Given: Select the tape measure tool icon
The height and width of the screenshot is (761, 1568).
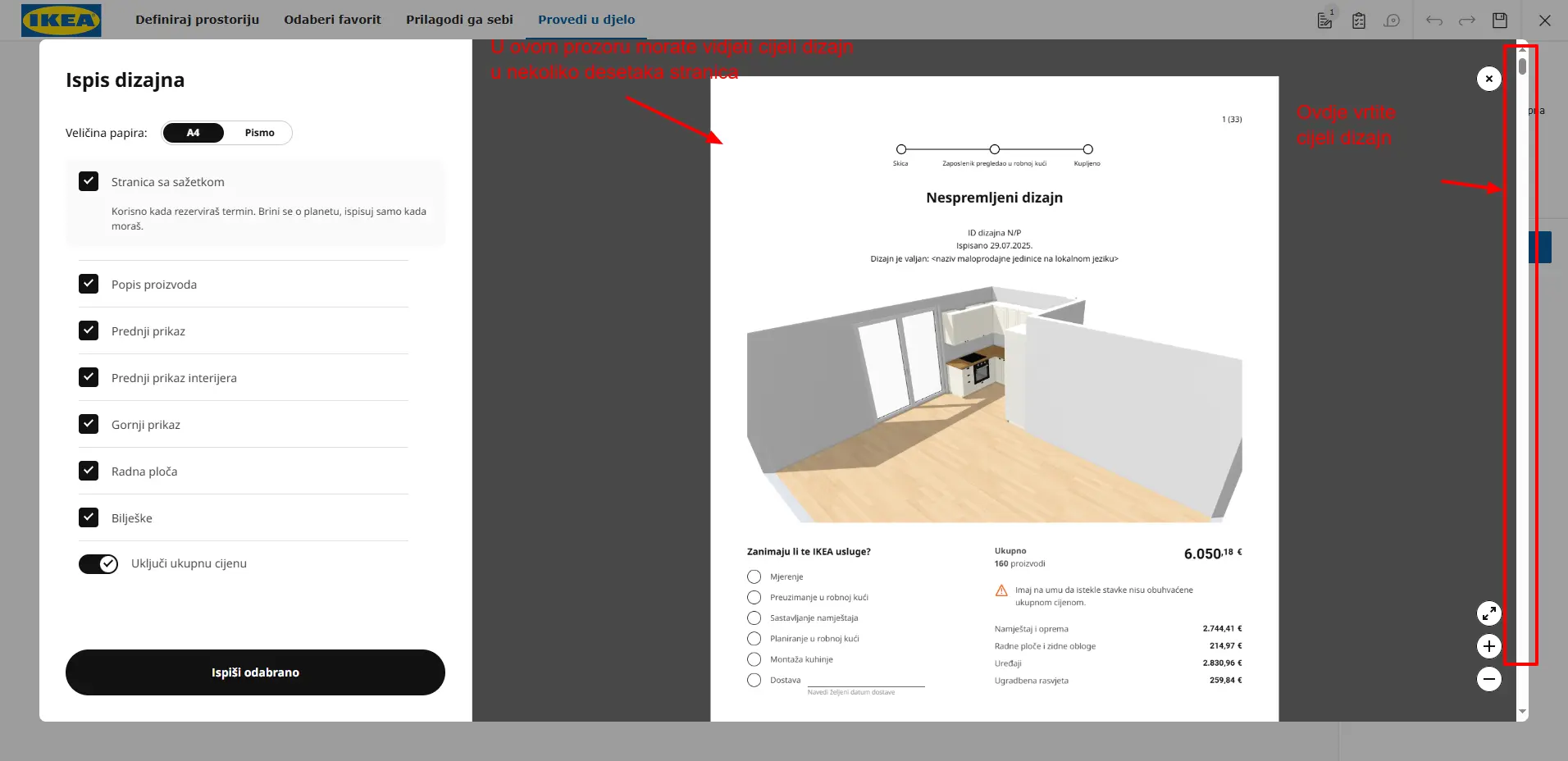Looking at the screenshot, I should 1392,21.
